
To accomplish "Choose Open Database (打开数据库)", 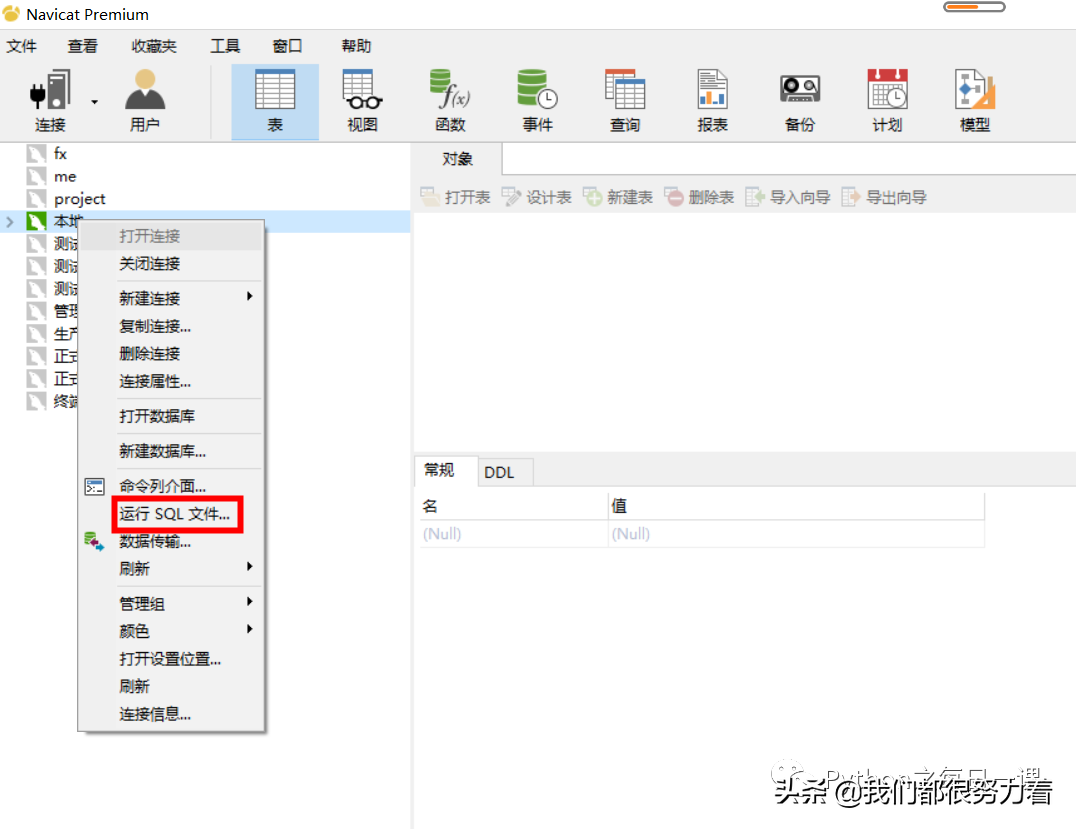I will tap(171, 416).
